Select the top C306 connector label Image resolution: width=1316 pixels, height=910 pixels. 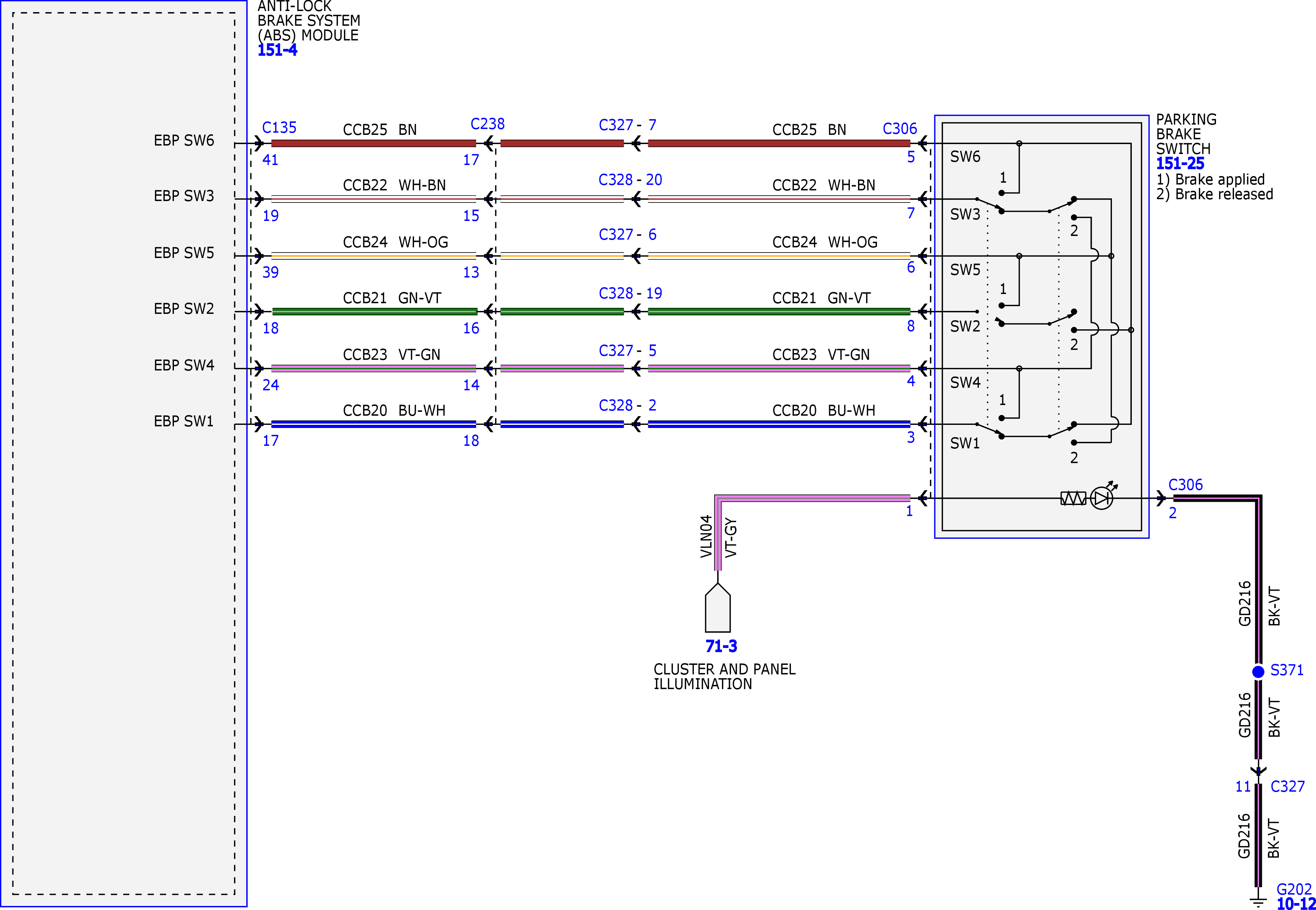click(900, 129)
